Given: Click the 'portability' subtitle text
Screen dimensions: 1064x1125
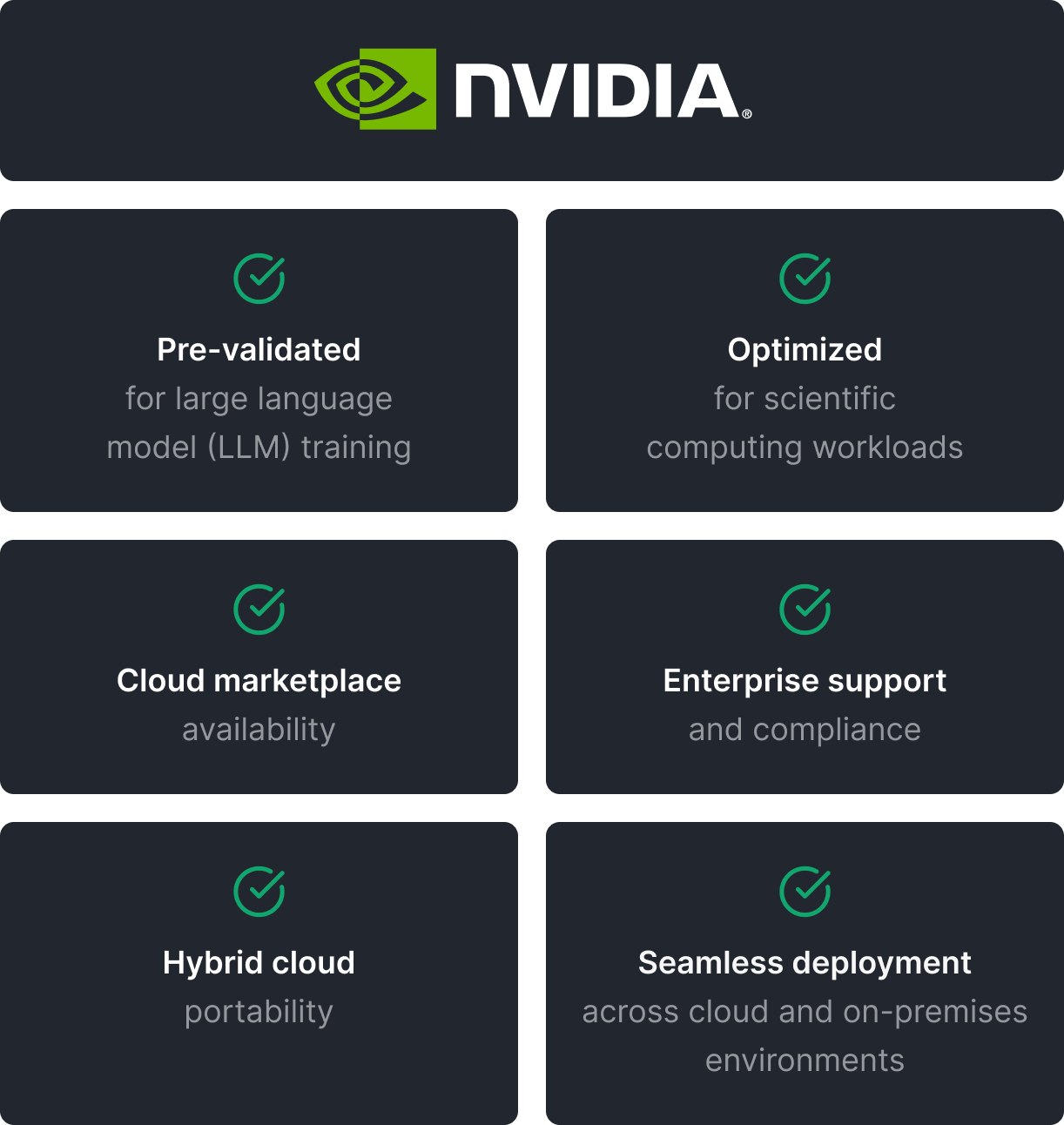Looking at the screenshot, I should click(259, 1012).
